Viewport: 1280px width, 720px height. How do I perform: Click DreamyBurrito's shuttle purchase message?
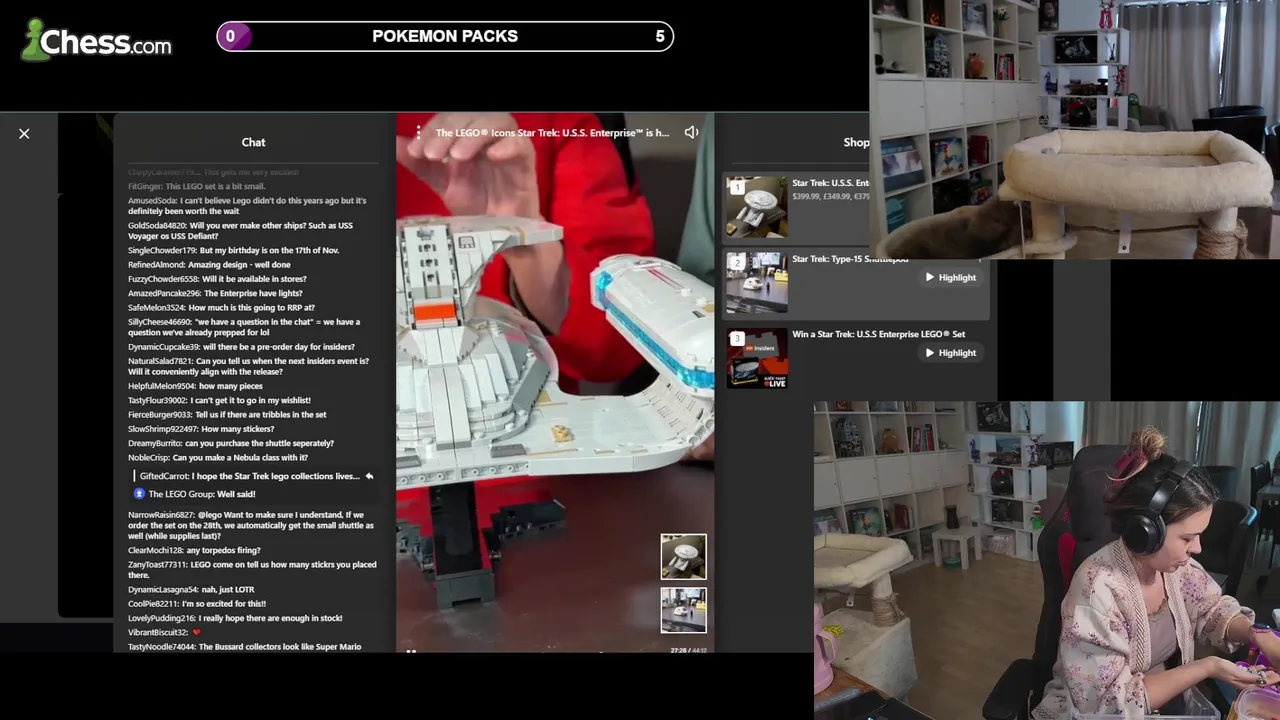point(231,443)
